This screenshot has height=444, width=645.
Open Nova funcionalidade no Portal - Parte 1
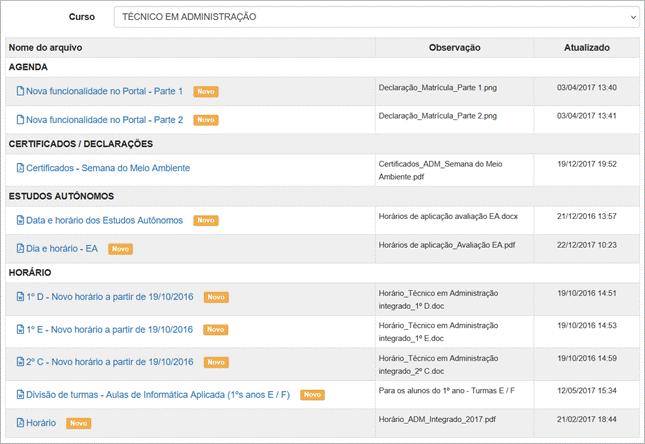[104, 91]
